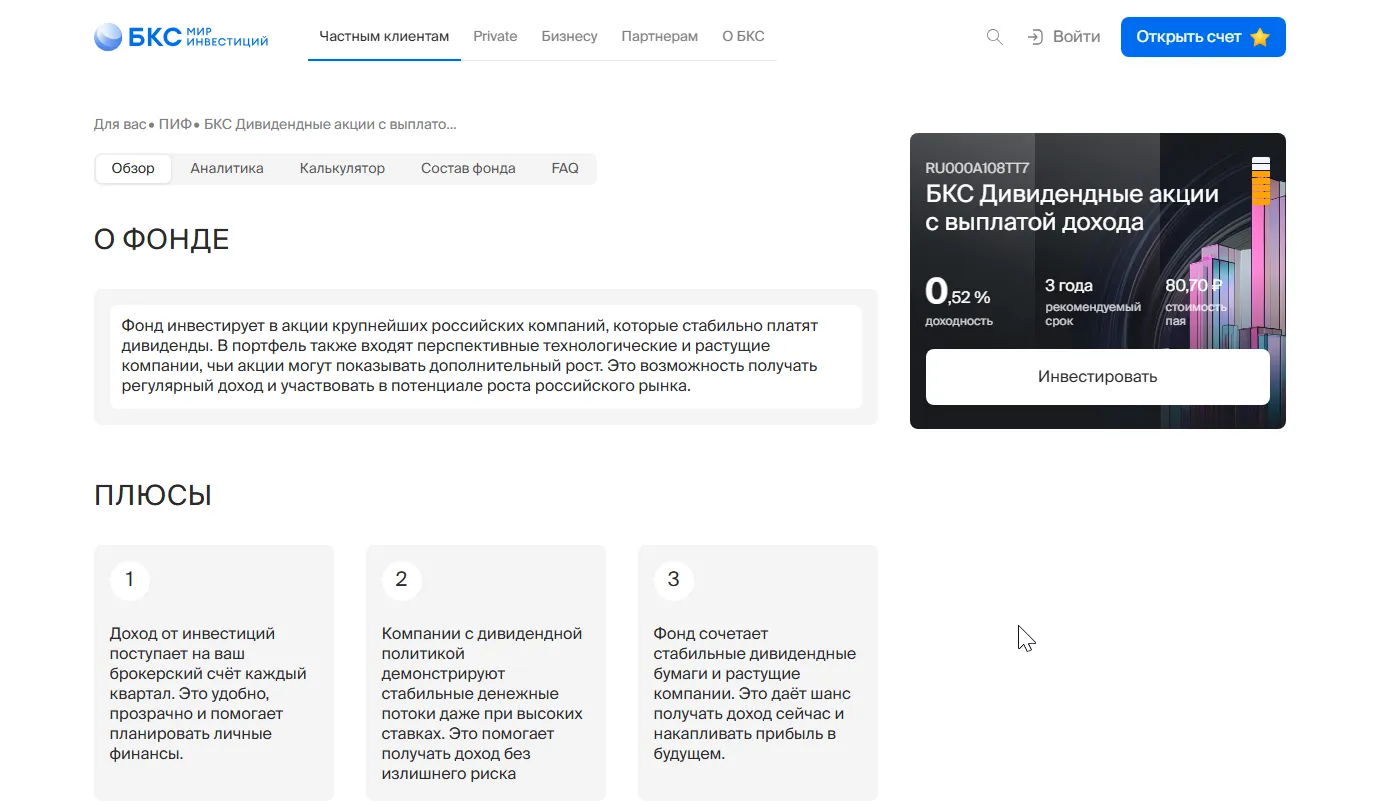Go to the Для вас breadcrumb
This screenshot has width=1396, height=812.
(x=120, y=125)
